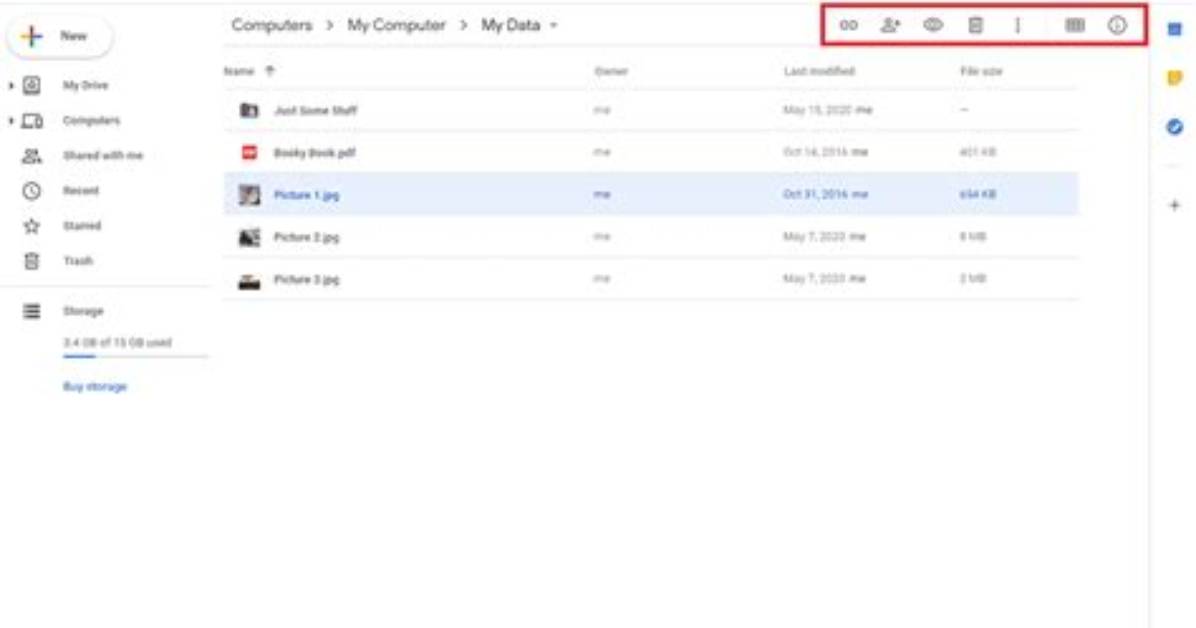1196x628 pixels.
Task: Click the Booky Book pdf file icon
Action: (x=249, y=153)
